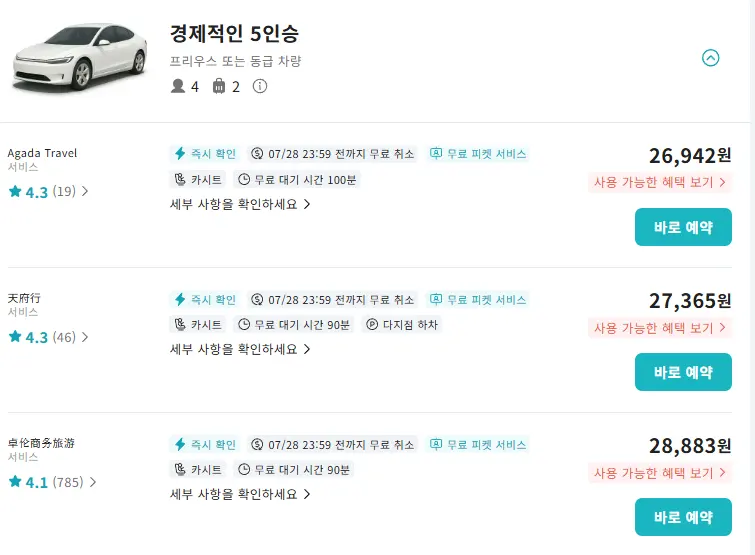Click the clock icon next to 무료 대기 시간 100분

click(x=244, y=180)
